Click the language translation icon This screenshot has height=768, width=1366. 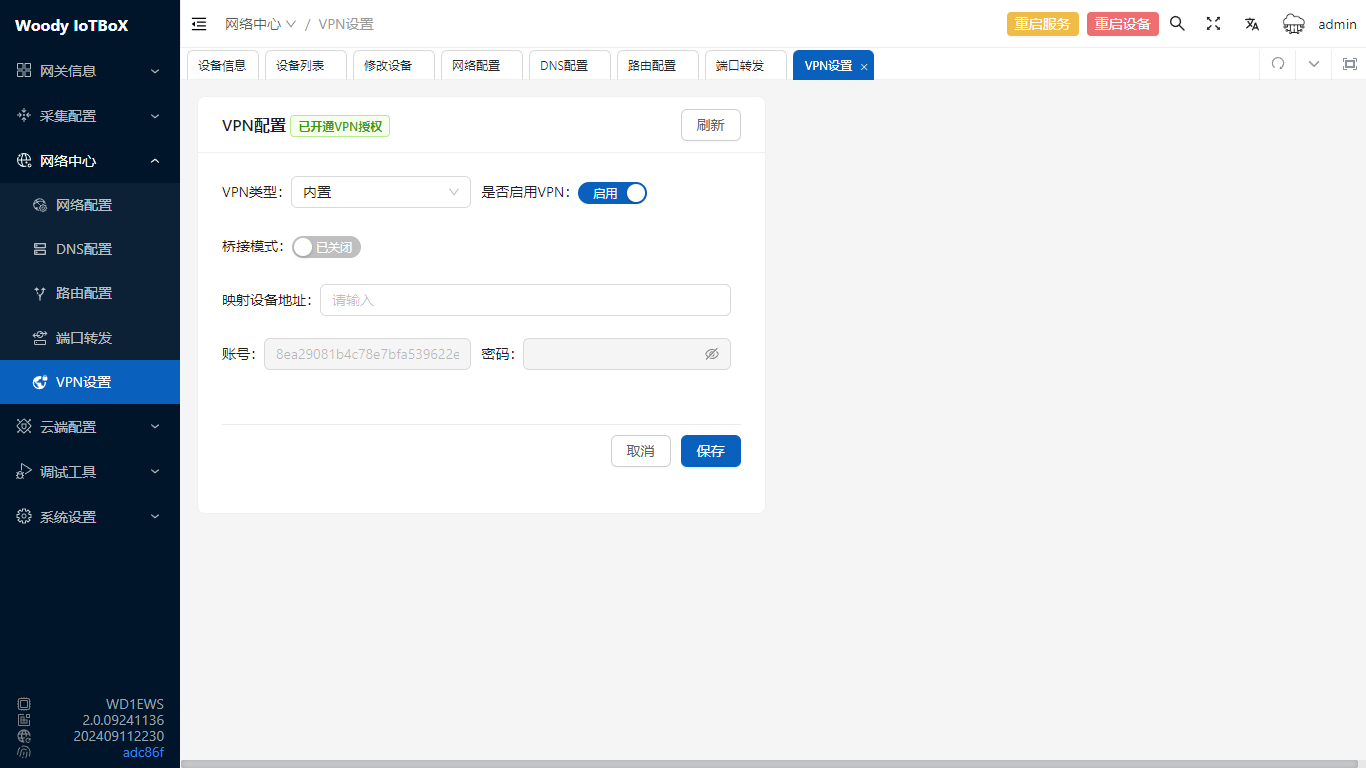click(1251, 24)
